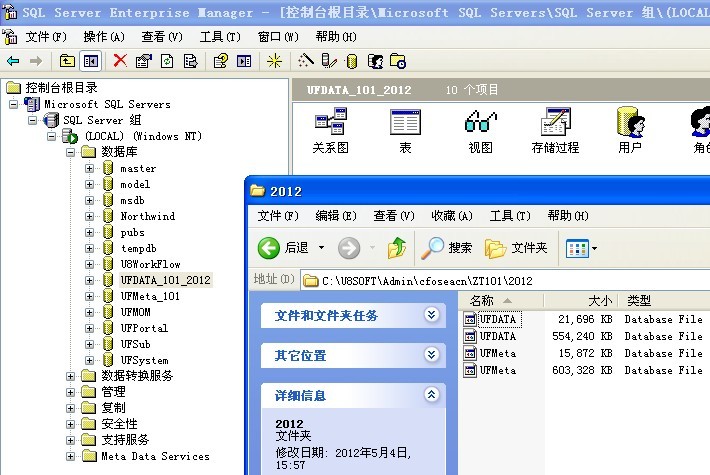Open the 用户 users icon

pyautogui.click(x=630, y=130)
